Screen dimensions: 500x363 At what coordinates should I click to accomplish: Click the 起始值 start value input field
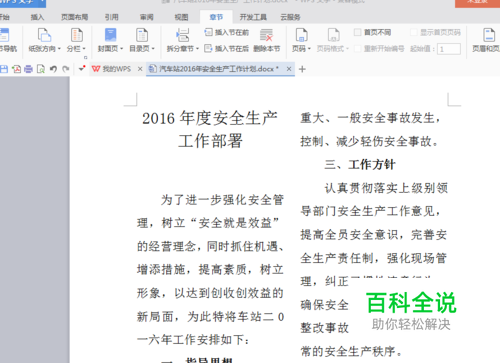tap(449, 49)
